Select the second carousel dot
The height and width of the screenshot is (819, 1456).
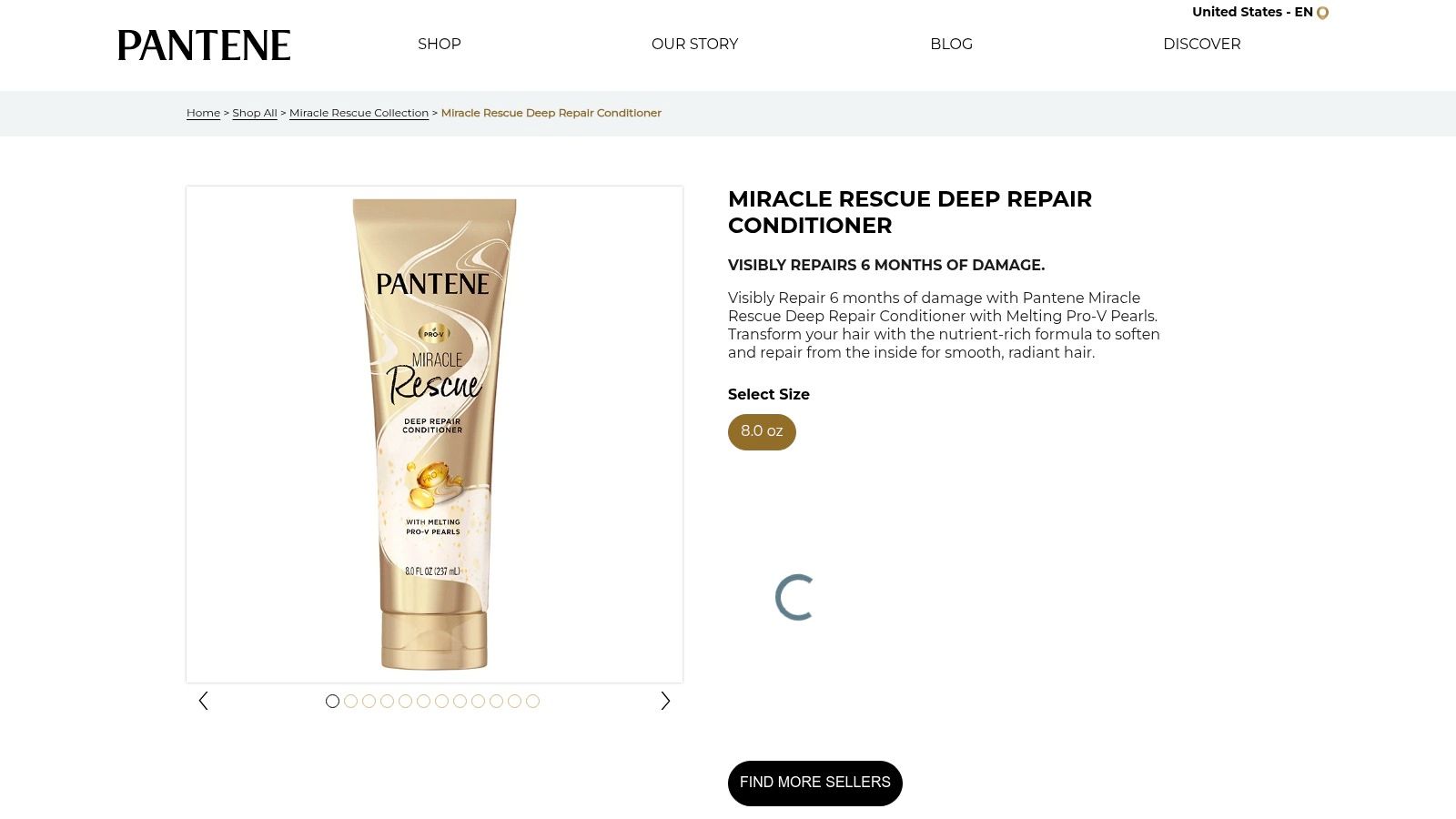(x=350, y=701)
